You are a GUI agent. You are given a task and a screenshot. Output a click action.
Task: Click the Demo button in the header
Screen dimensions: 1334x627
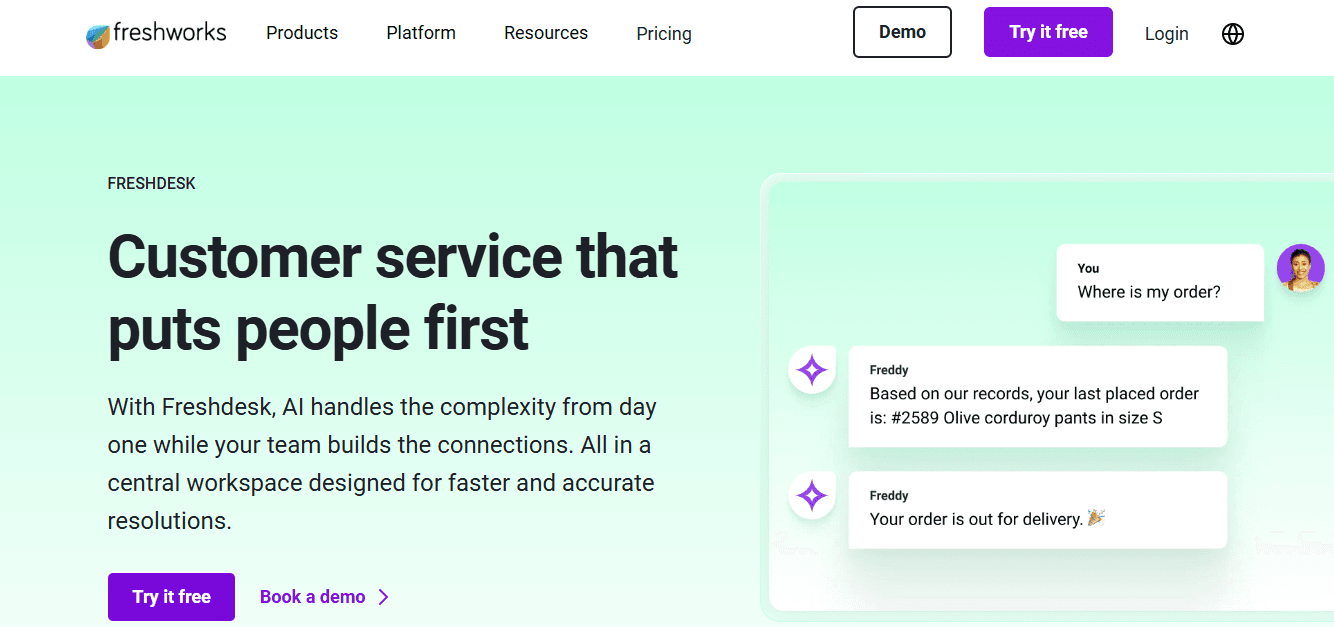[901, 31]
